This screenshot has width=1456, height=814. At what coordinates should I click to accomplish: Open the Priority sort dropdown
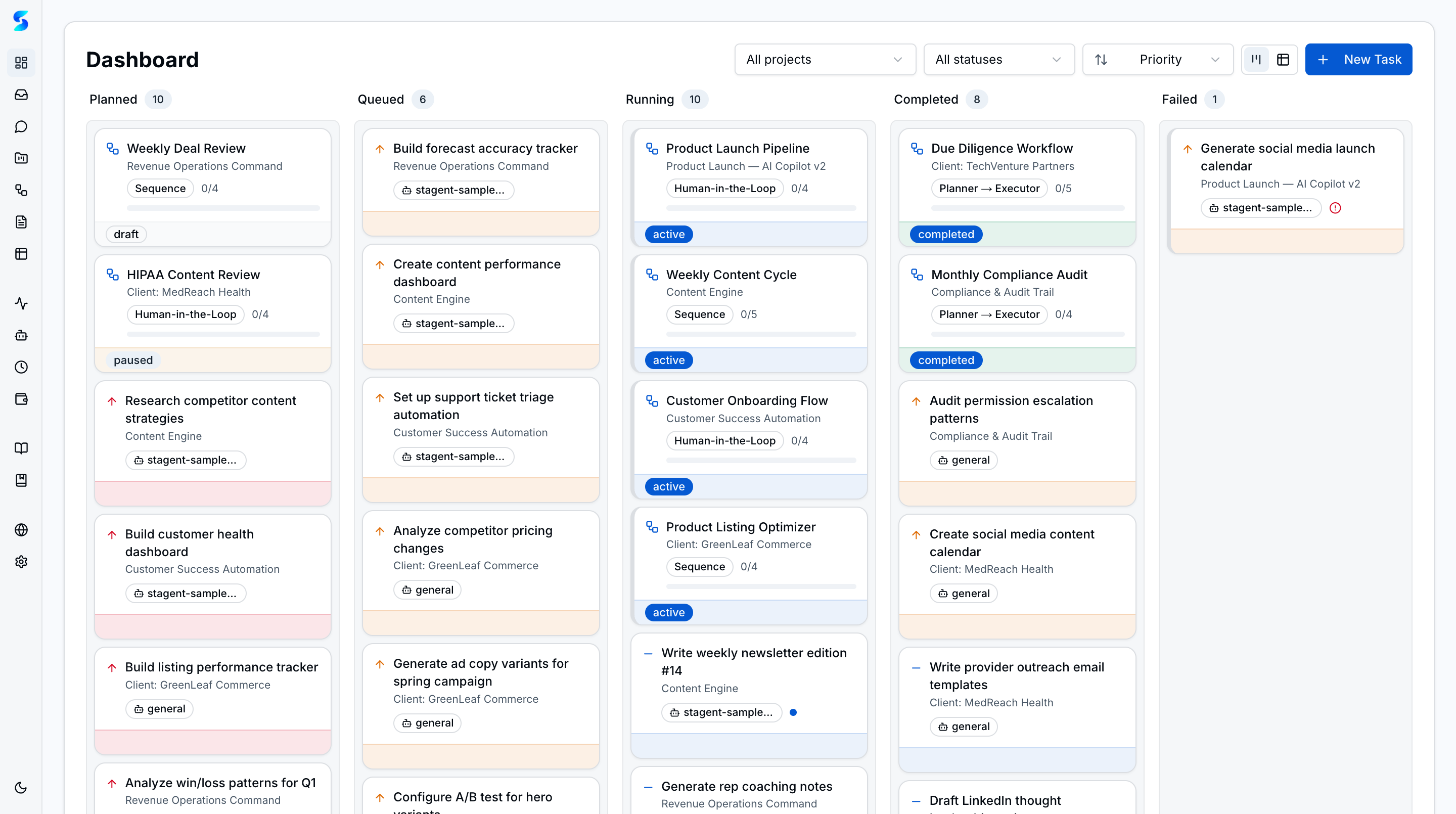coord(1158,59)
